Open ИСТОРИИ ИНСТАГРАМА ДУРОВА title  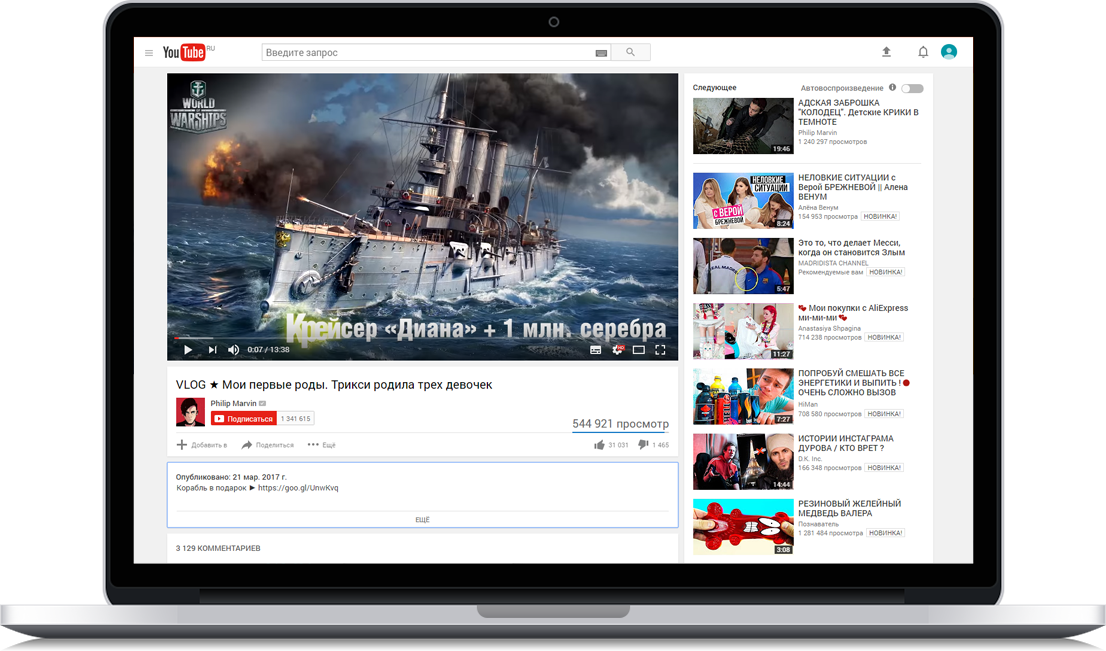846,443
